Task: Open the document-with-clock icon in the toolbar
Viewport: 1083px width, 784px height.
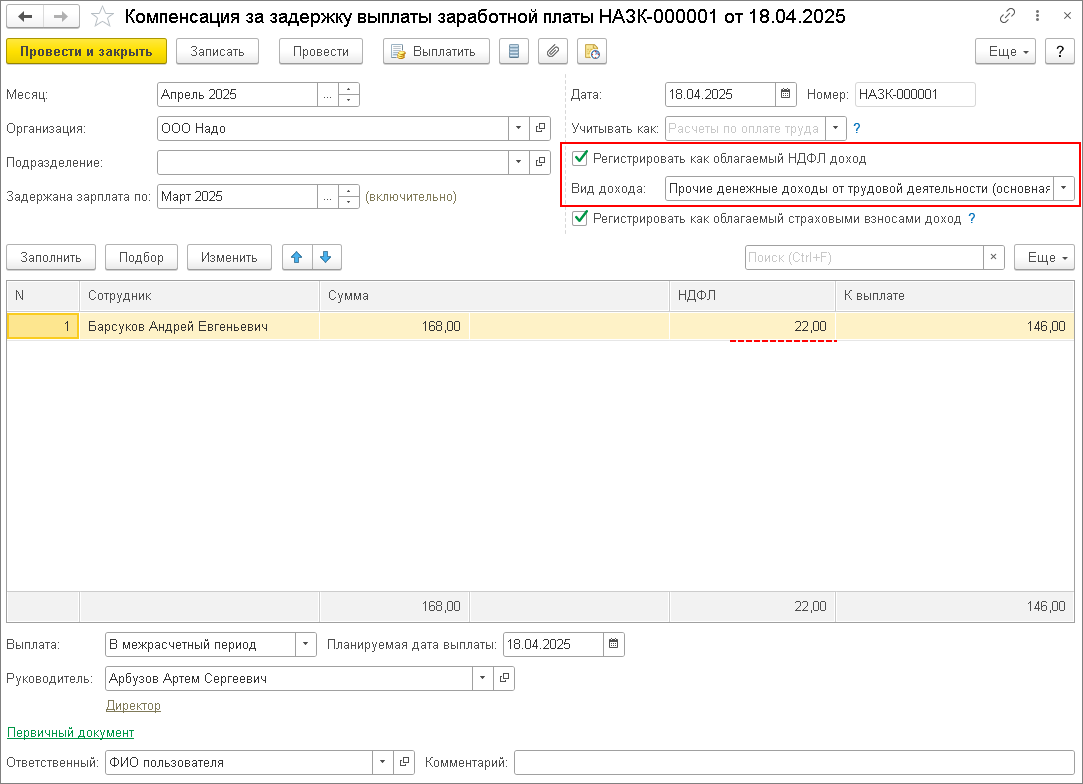Action: coord(592,51)
